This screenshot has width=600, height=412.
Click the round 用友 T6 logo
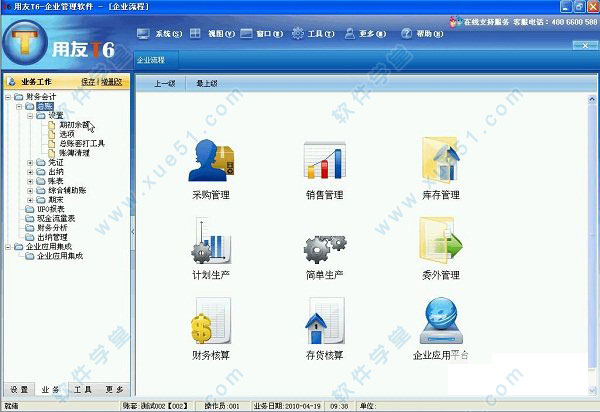pos(25,43)
